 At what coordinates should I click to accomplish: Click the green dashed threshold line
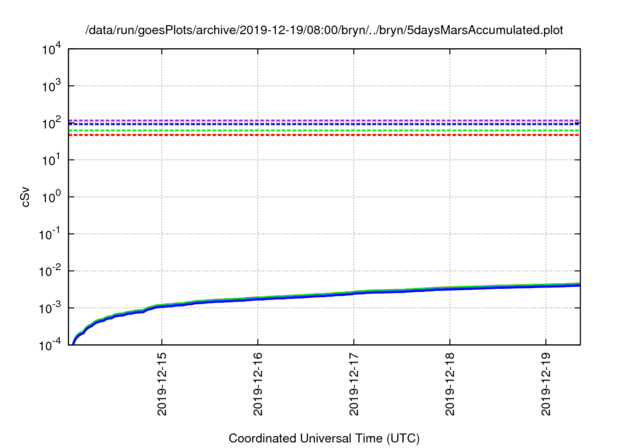324,131
